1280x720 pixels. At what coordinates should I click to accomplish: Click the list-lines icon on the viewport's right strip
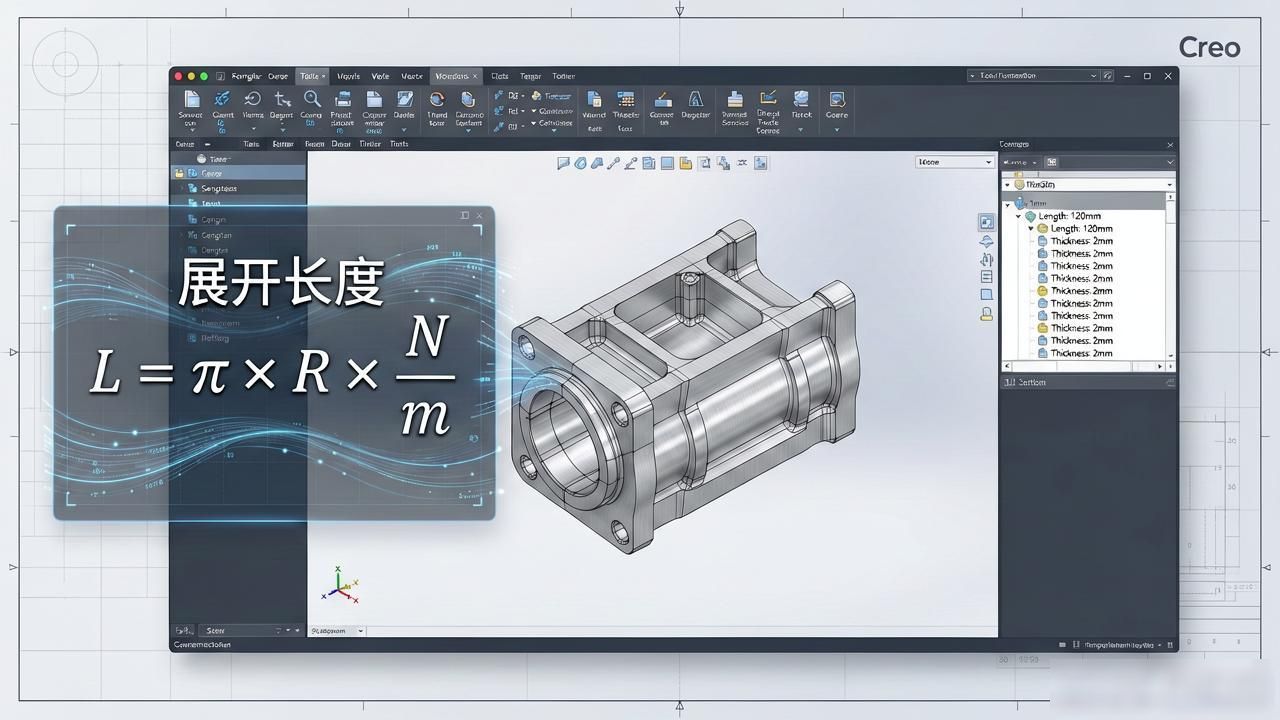tap(987, 277)
